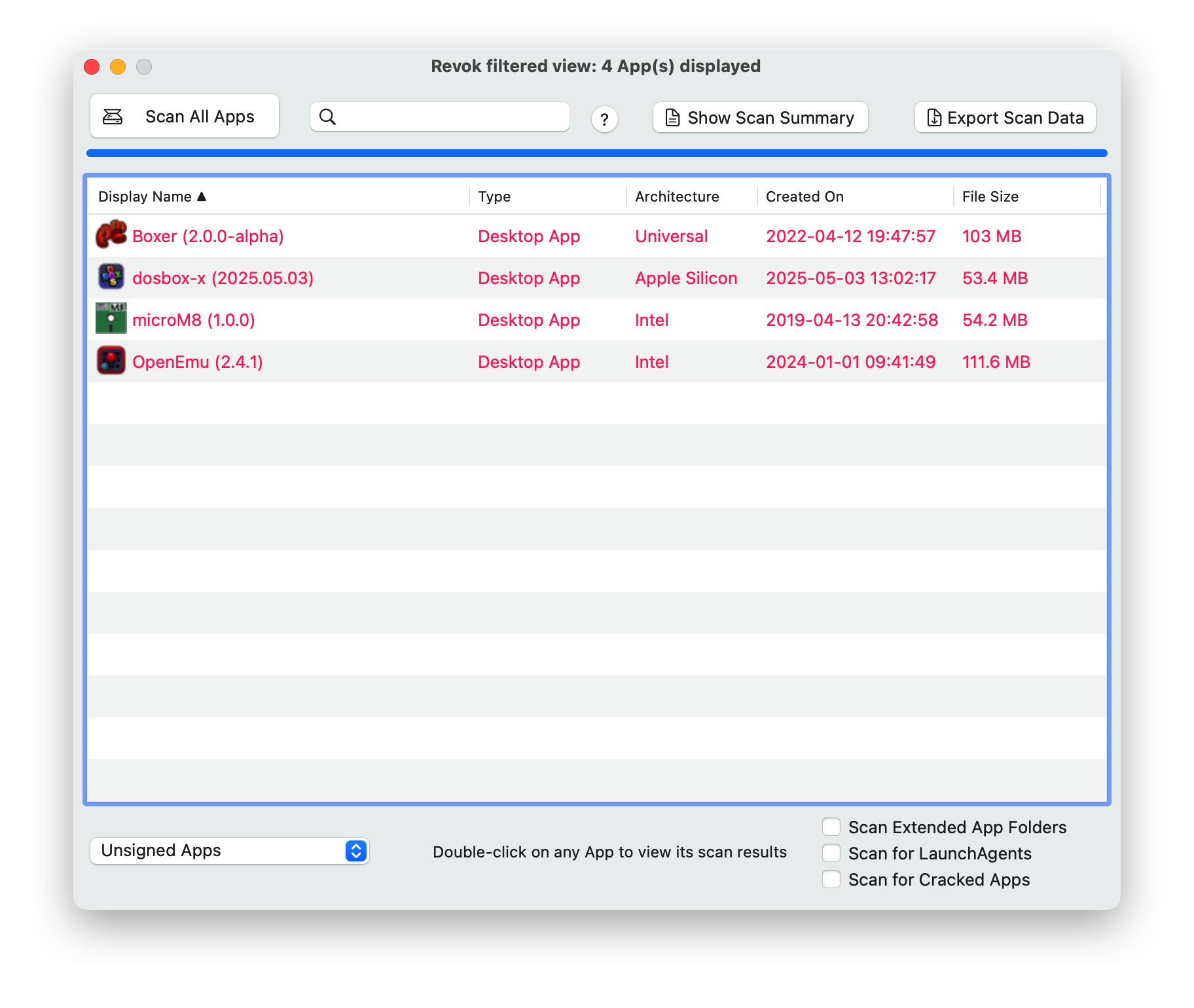Click Desktop App type in microM8 row
The width and height of the screenshot is (1194, 1008).
coord(529,320)
